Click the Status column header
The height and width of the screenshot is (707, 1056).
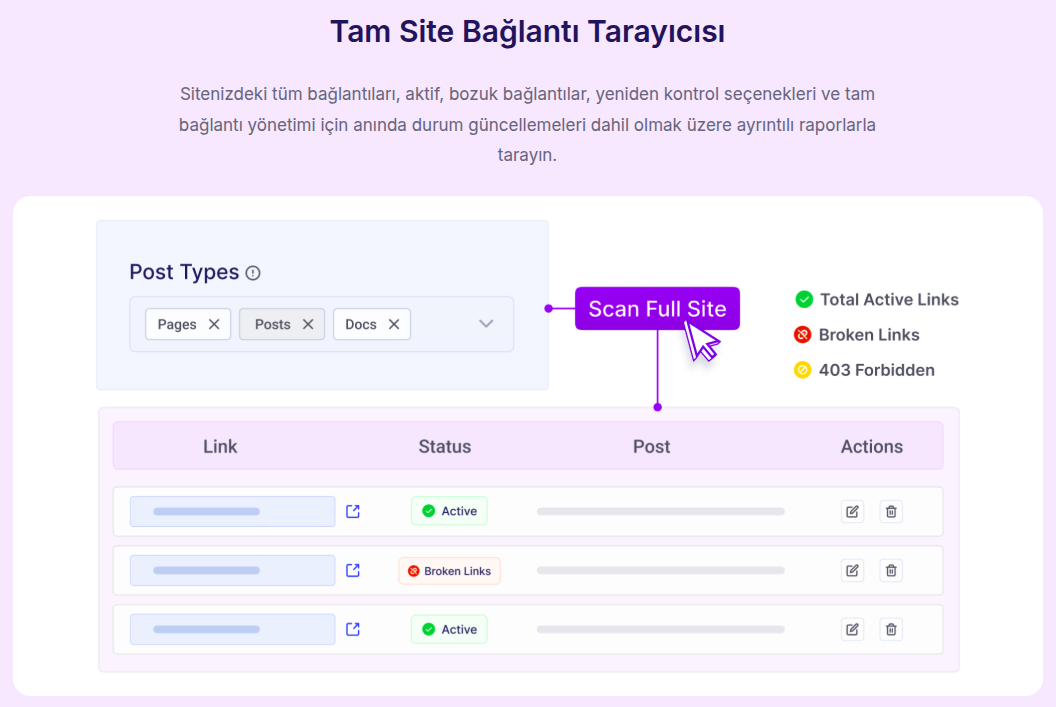point(445,446)
